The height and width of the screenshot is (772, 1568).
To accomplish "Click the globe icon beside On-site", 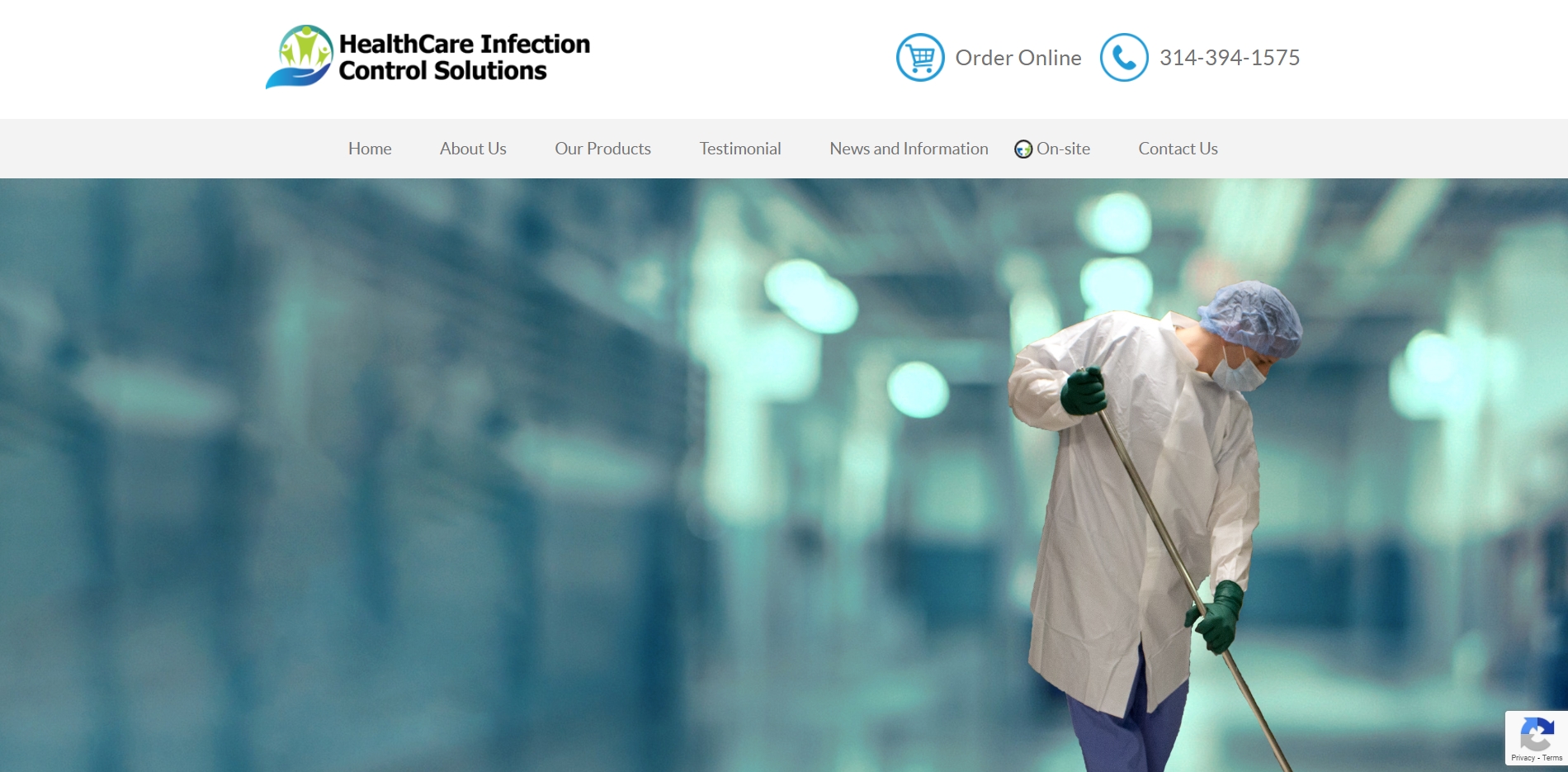I will click(1023, 149).
